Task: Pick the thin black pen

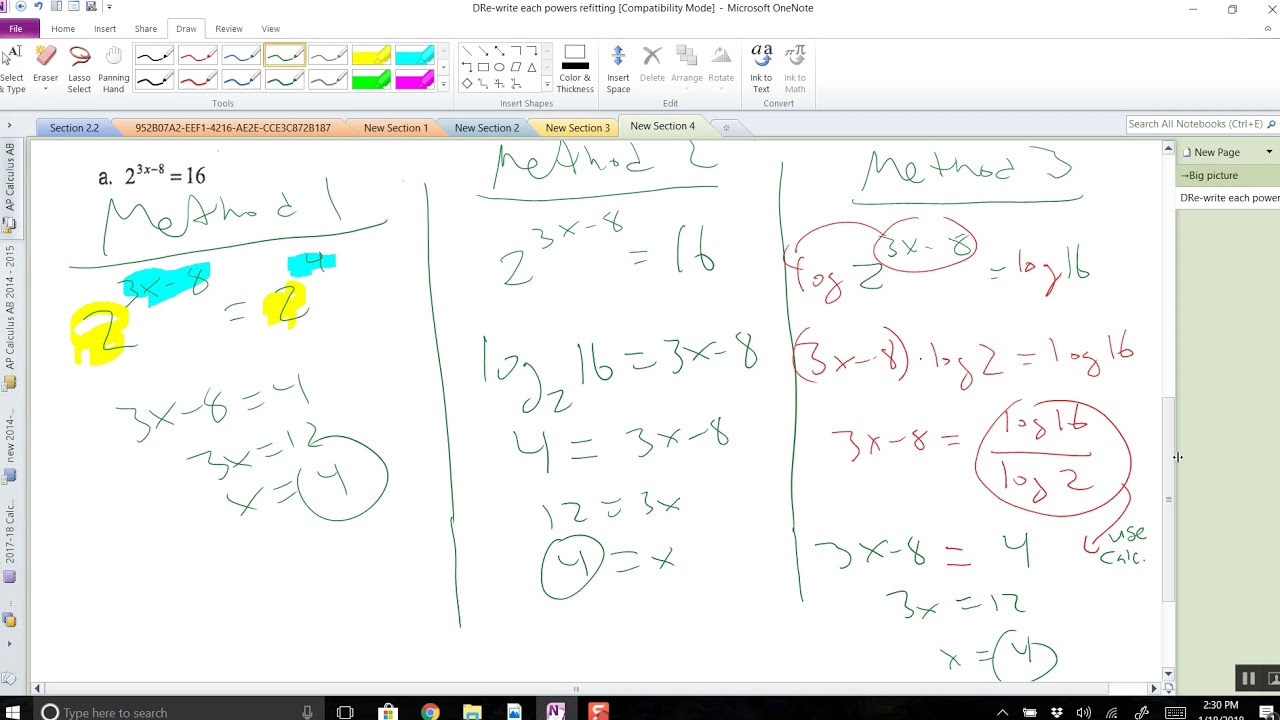Action: (154, 56)
